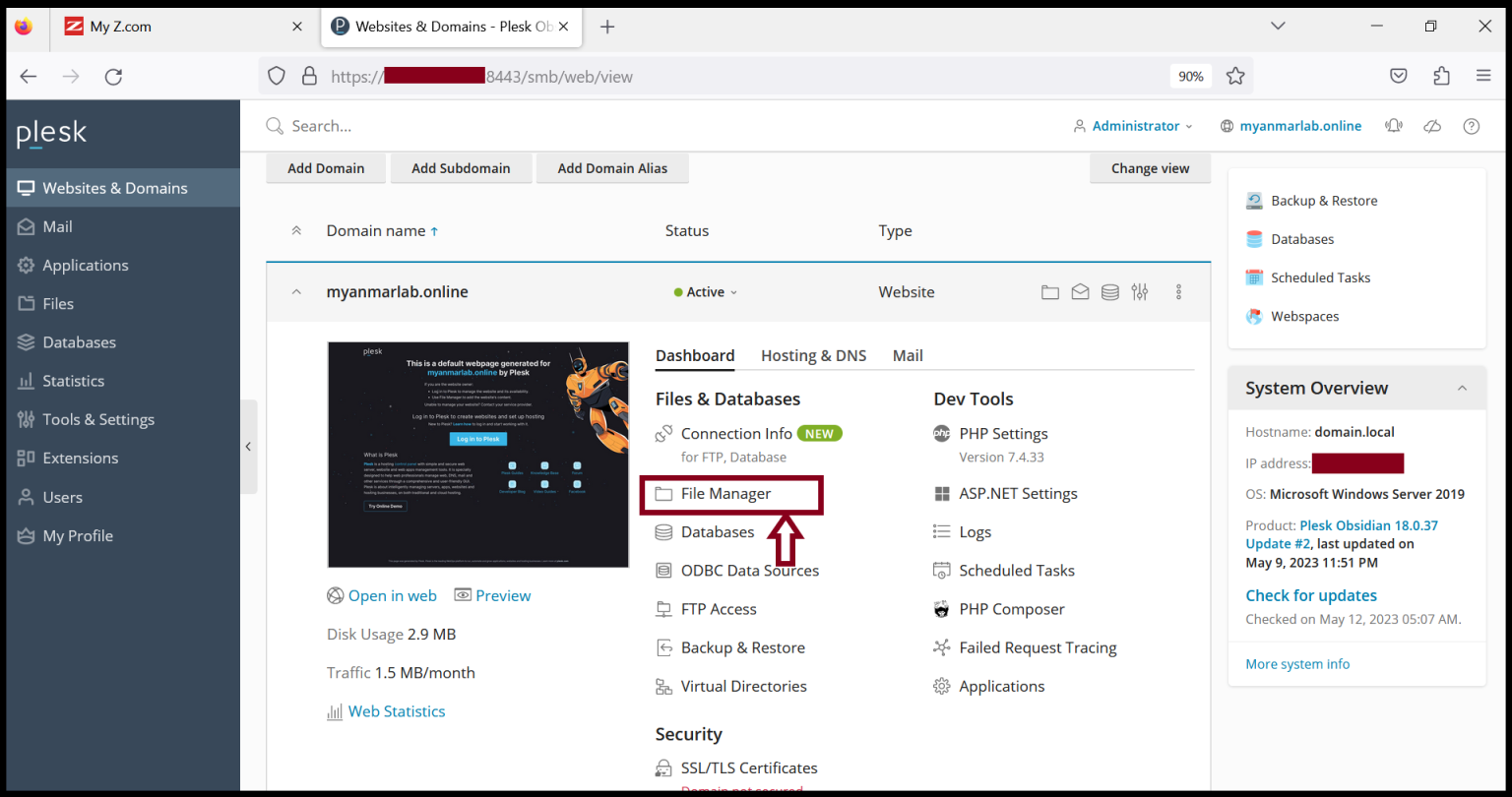Viewport: 1512px width, 797px height.
Task: Click the site security shield icon
Action: click(x=277, y=76)
